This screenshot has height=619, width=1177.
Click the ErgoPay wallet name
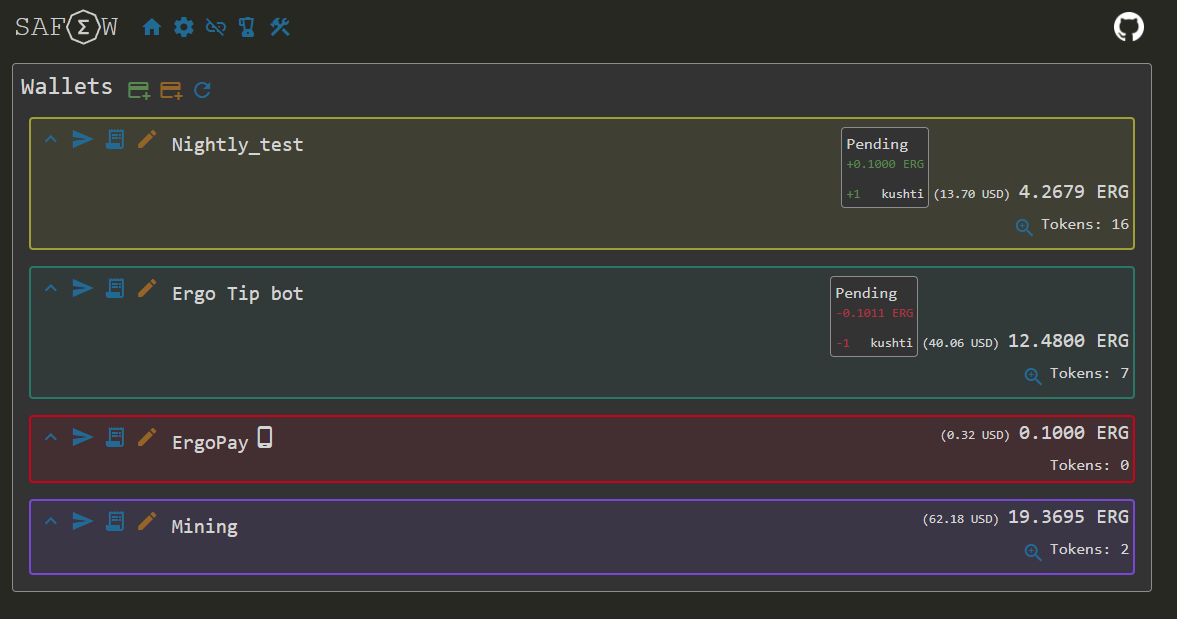point(210,443)
